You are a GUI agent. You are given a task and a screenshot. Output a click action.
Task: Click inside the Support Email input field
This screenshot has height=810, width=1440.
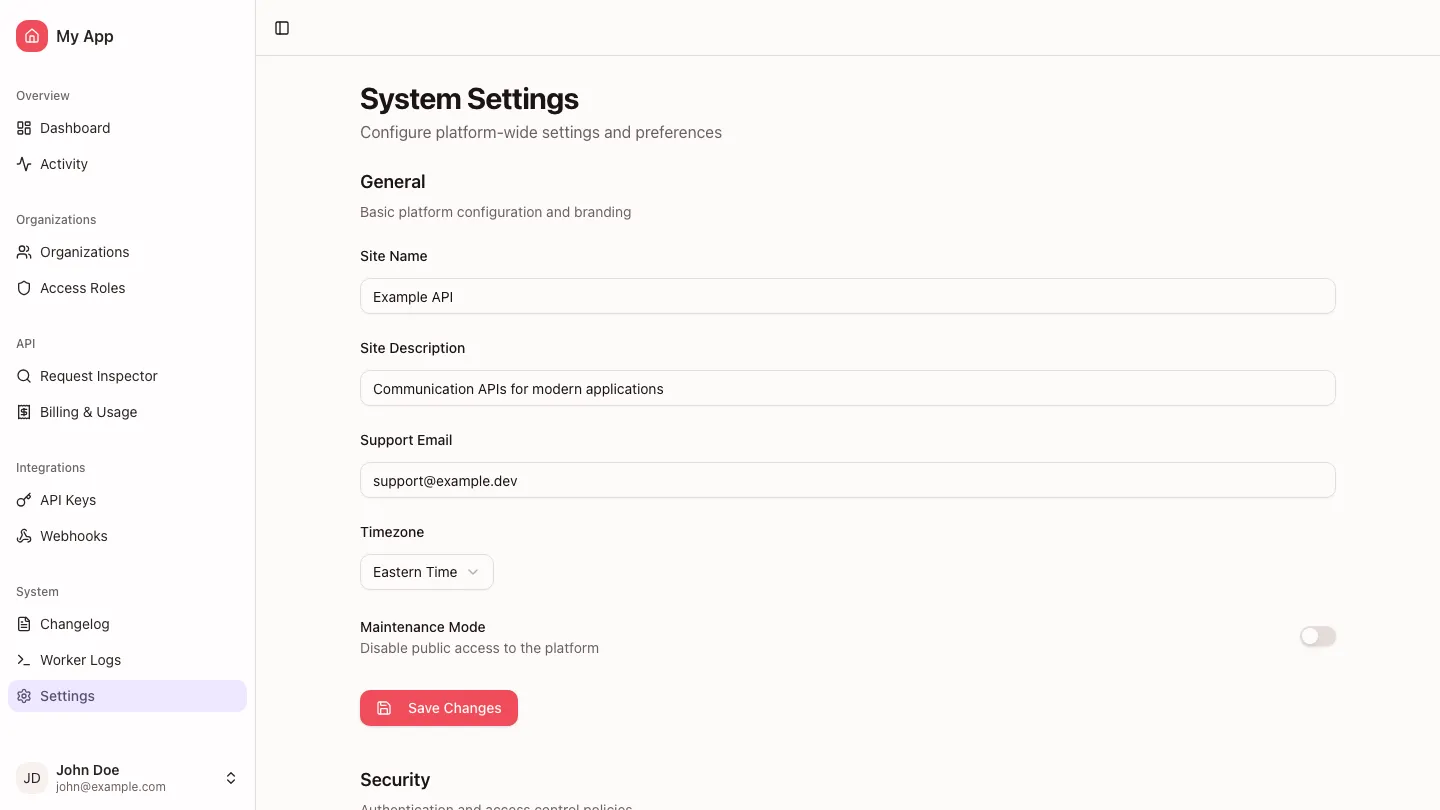[x=847, y=480]
